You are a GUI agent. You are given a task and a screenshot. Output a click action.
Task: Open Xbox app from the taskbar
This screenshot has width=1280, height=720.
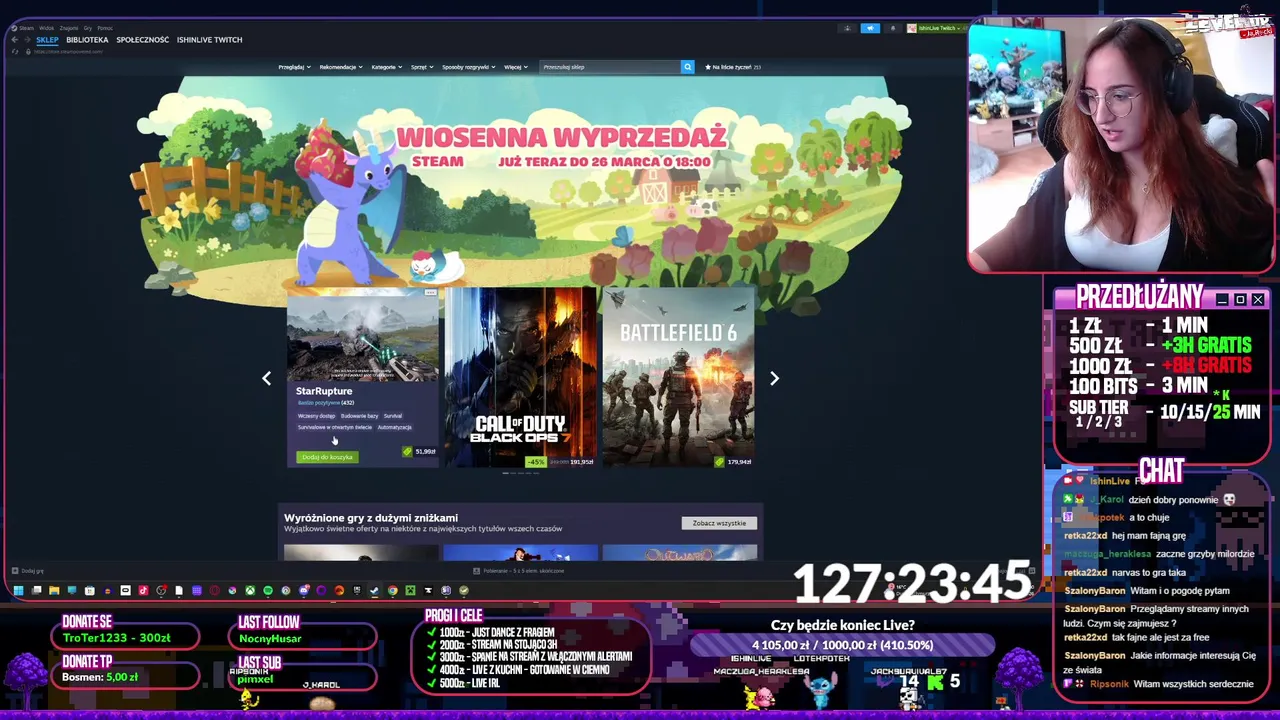[x=250, y=590]
